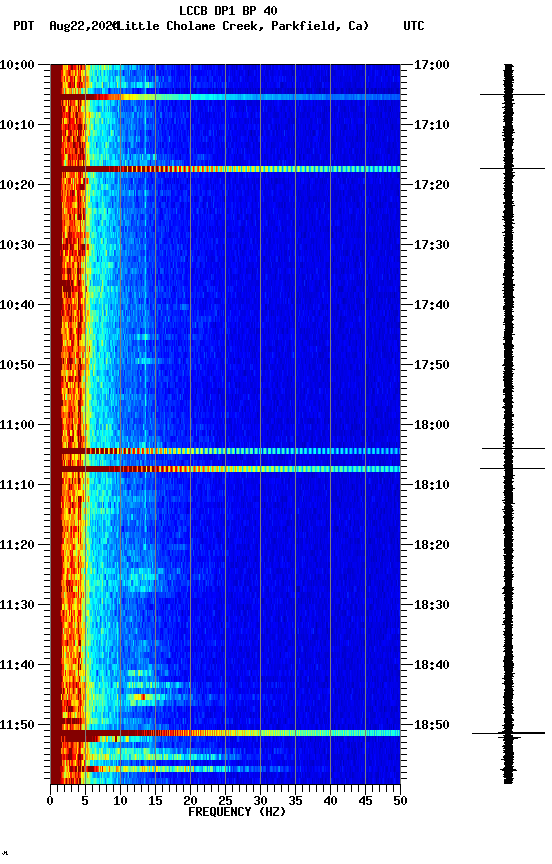The width and height of the screenshot is (552, 864).
Task: Click the 'Aug22' date text
Action: (66, 26)
